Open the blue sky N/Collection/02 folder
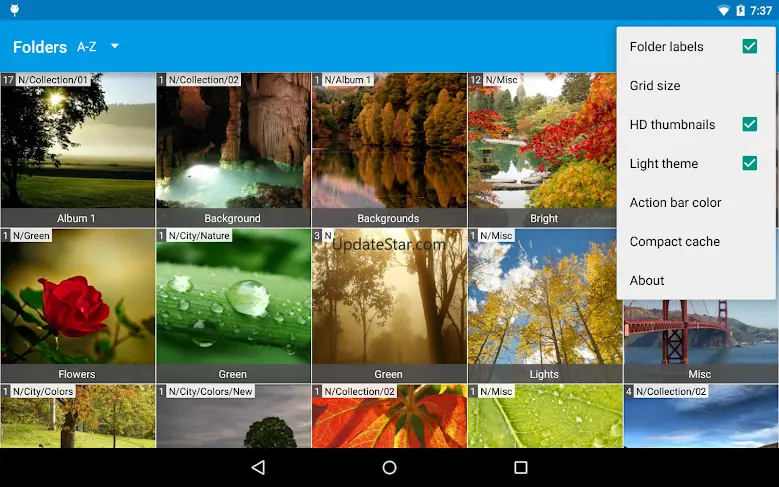 tap(701, 416)
